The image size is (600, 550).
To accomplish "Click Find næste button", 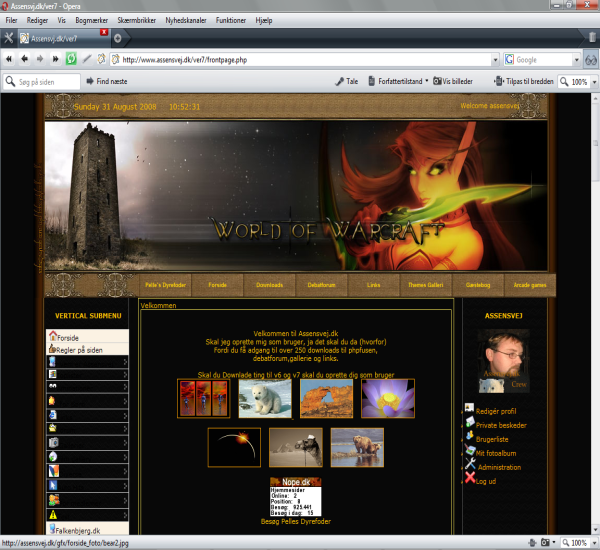I will pyautogui.click(x=107, y=81).
